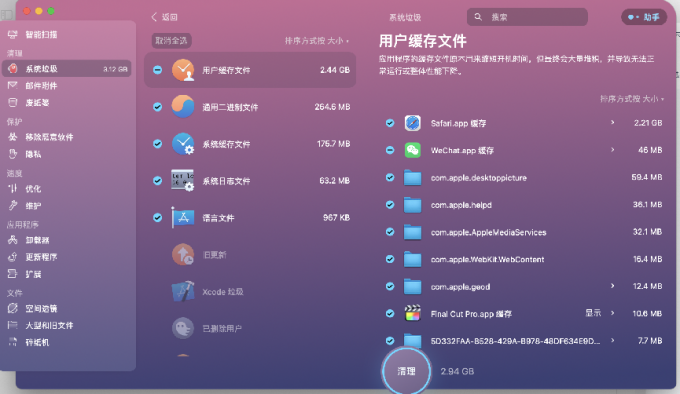Click the Safari compass icon

[412, 123]
